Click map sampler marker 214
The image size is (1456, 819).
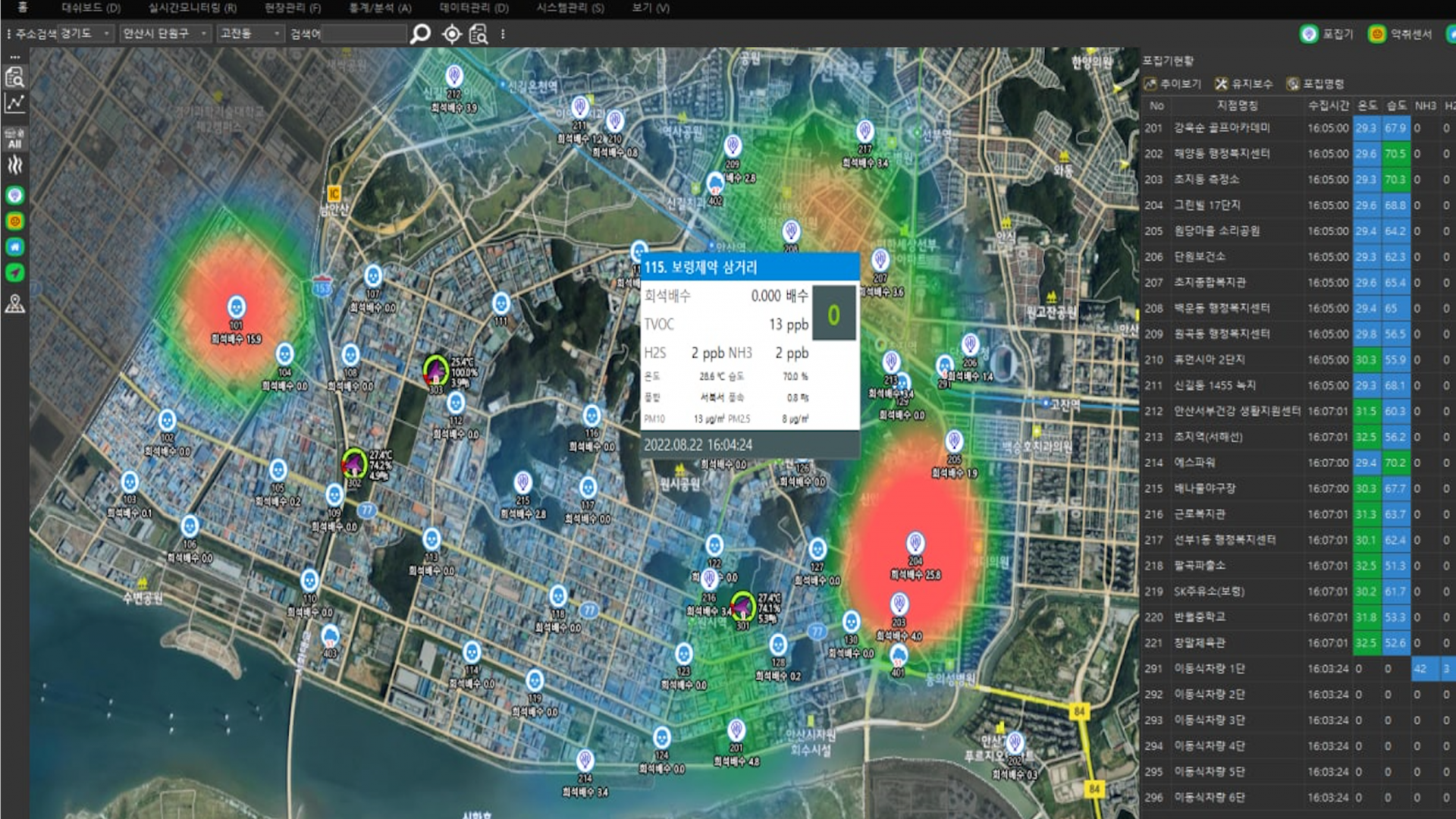coord(585,761)
